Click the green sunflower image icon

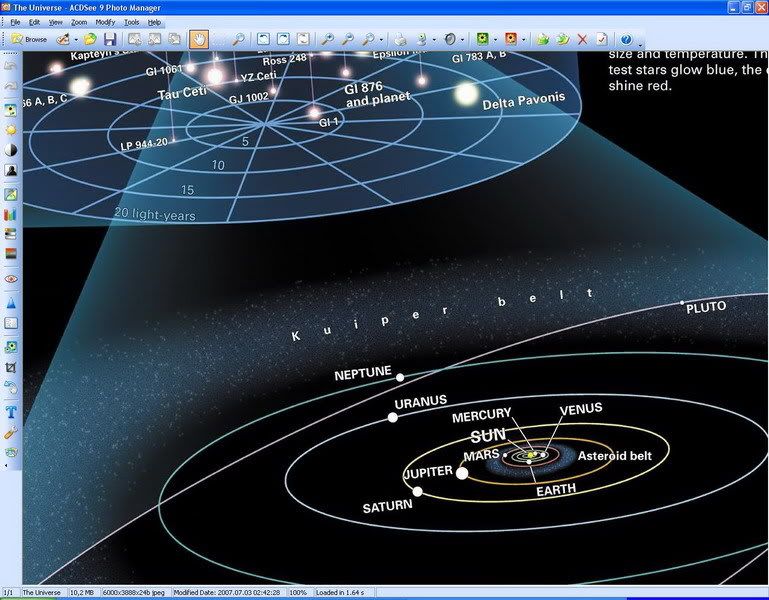(482, 39)
